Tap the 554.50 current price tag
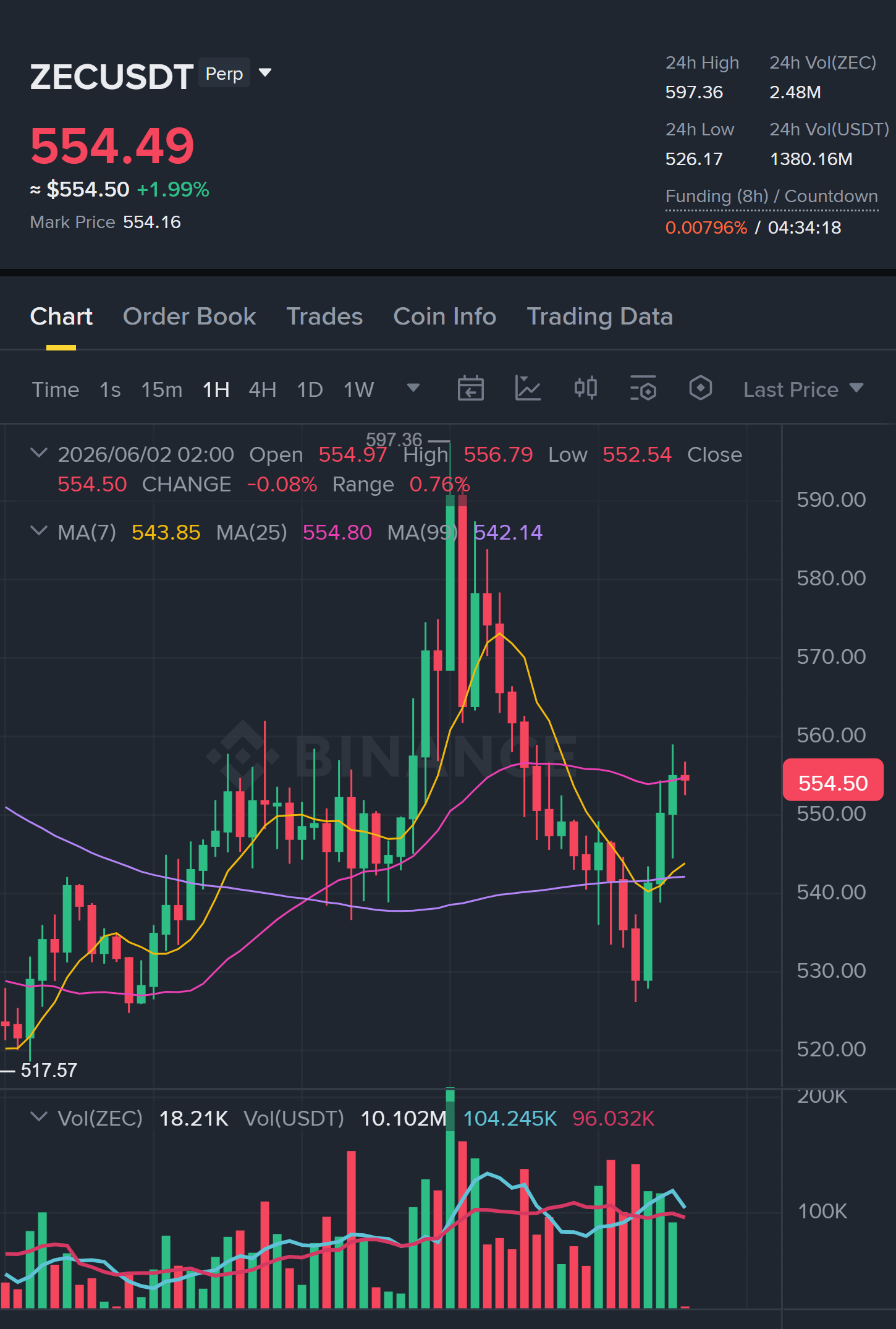 click(833, 780)
